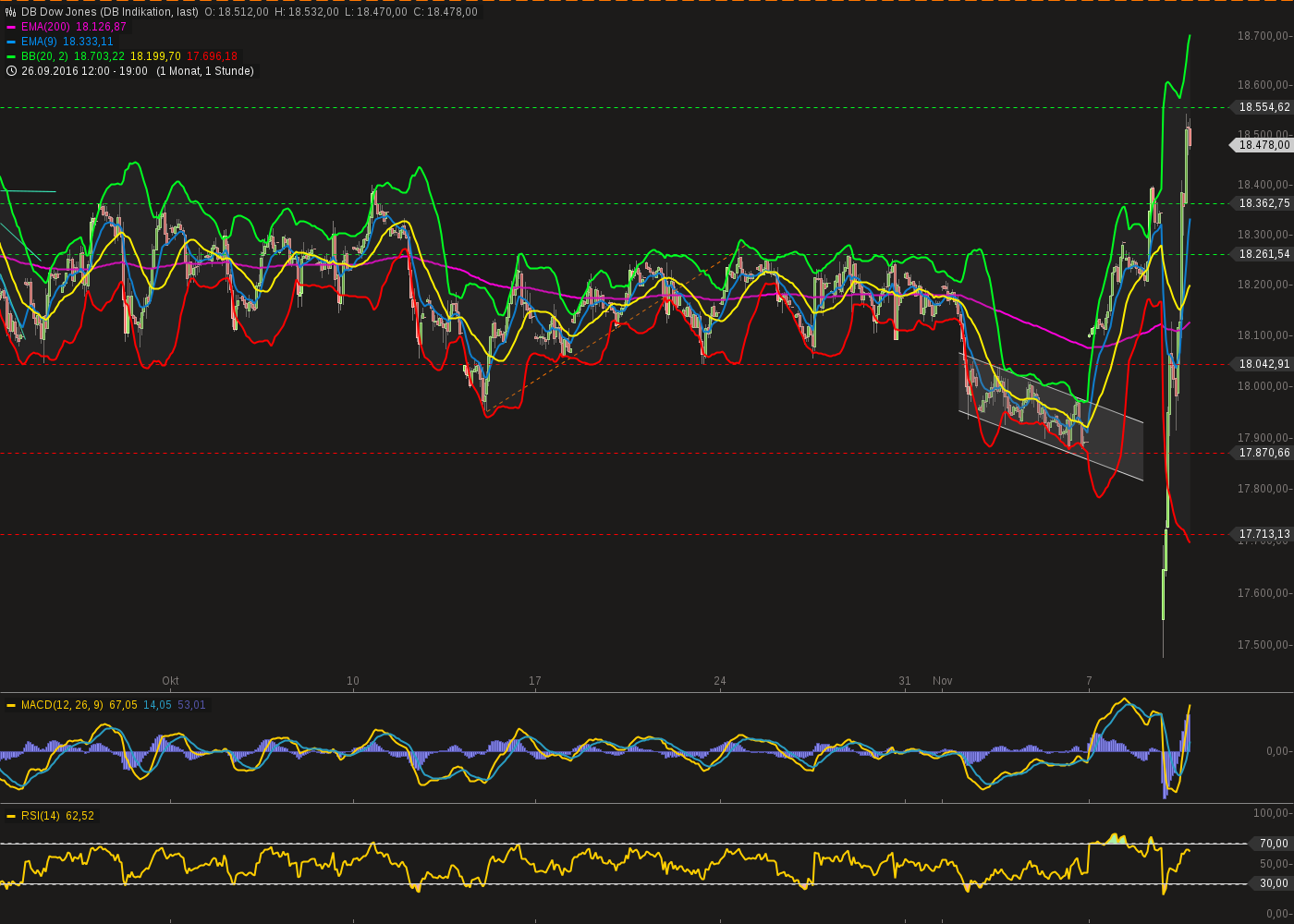Click the 18.200,00 price axis label
This screenshot has height=924, width=1294.
point(1263,285)
